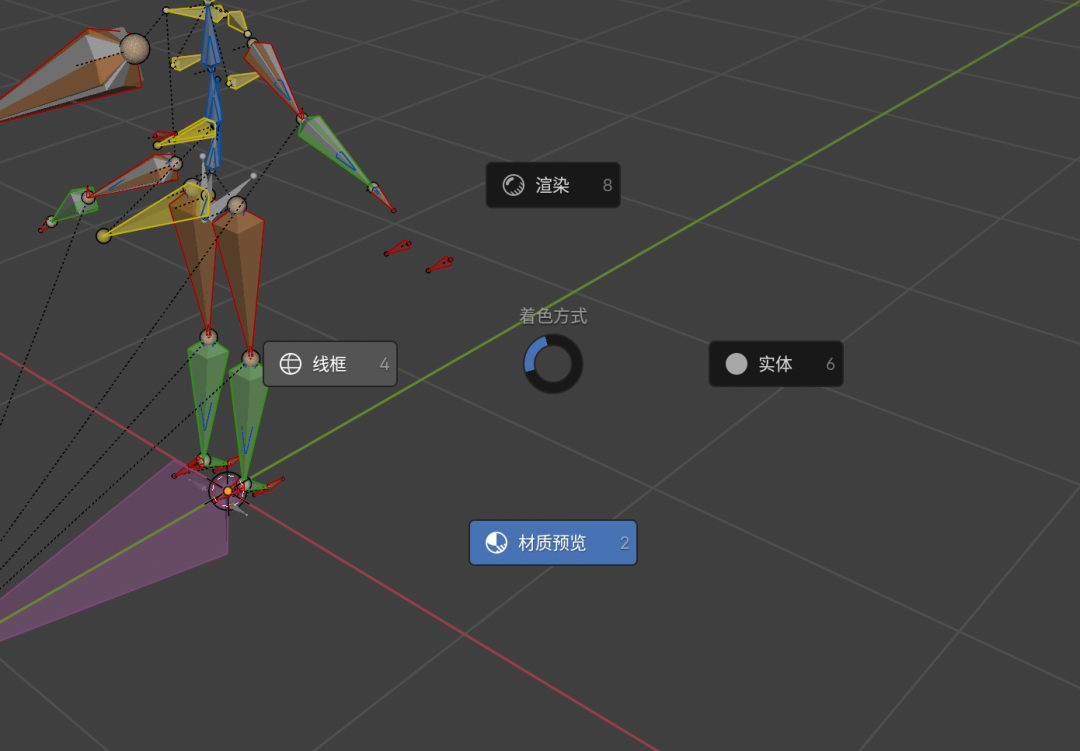The height and width of the screenshot is (751, 1080).
Task: Pick 材质预览 (Material Preview) option
Action: coord(552,543)
